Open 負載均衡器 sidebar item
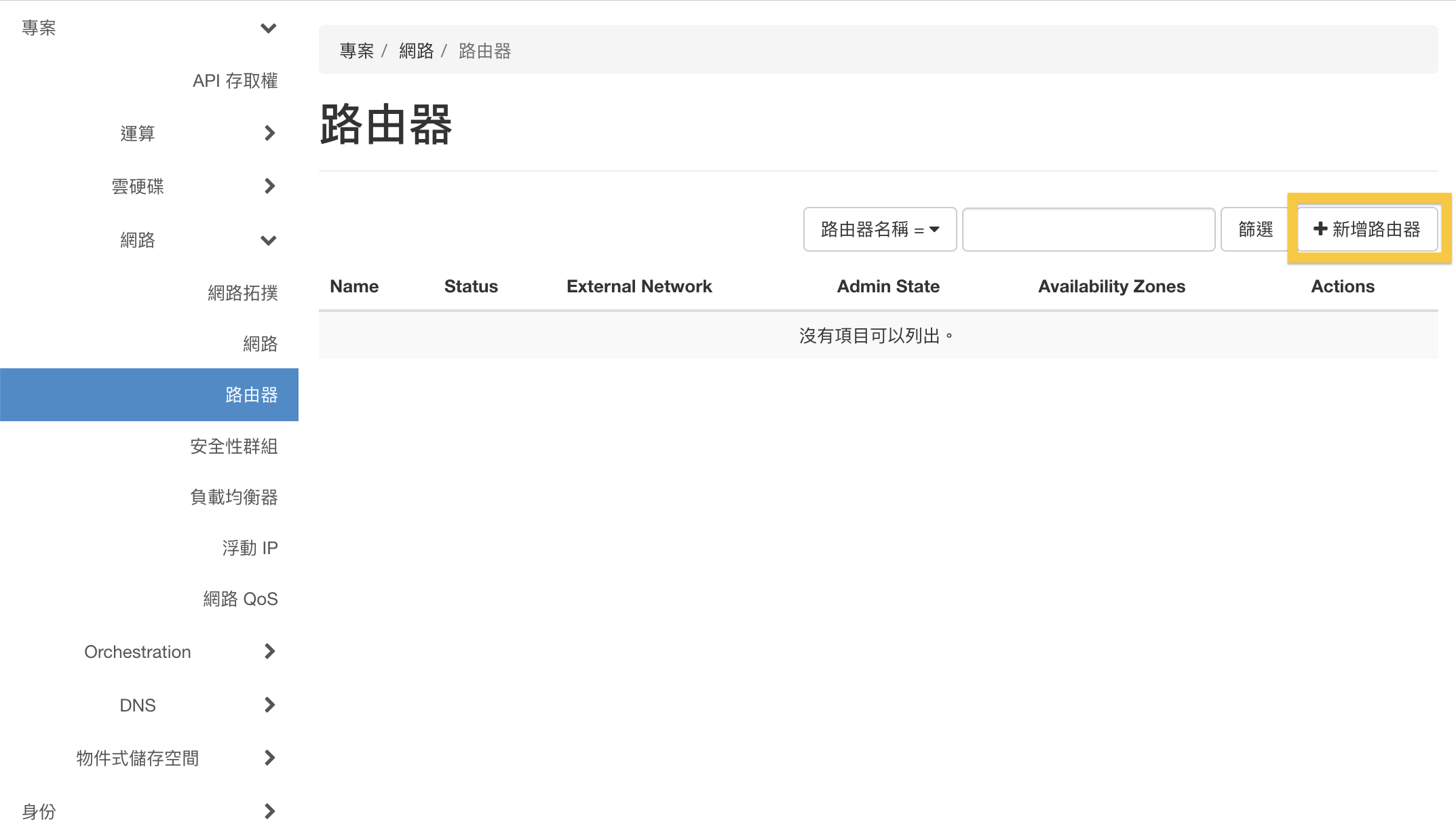Viewport: 1456px width, 839px height. click(x=233, y=497)
